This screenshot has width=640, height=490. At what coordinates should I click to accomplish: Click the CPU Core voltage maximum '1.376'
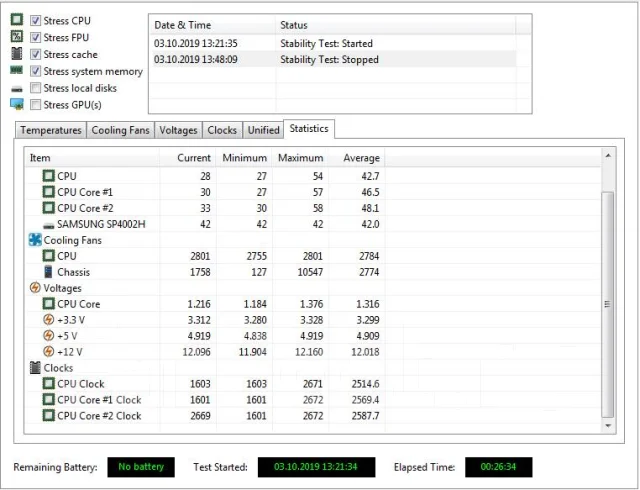311,304
